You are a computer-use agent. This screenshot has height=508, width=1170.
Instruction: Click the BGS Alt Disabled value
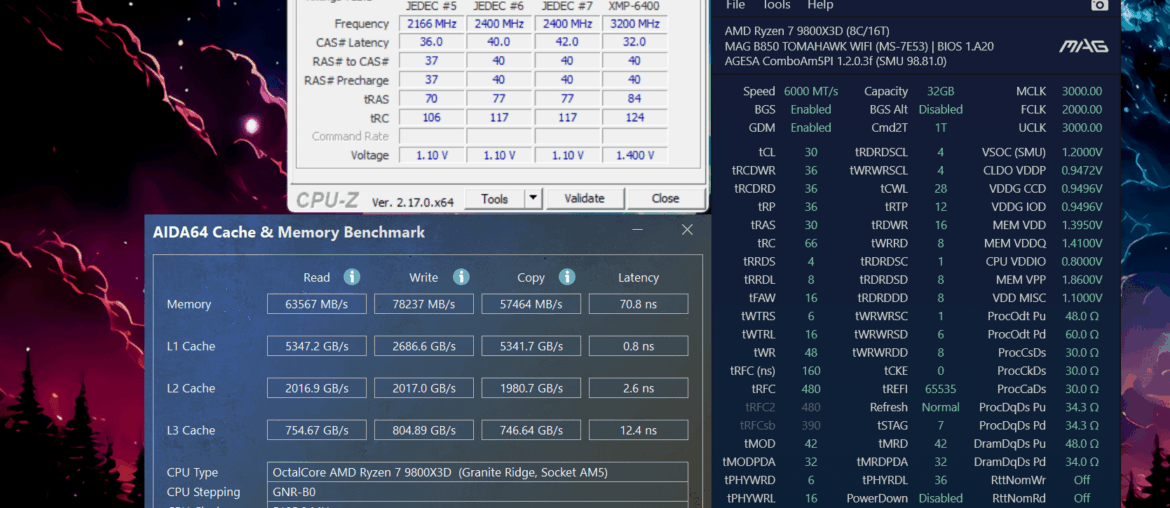tap(940, 109)
